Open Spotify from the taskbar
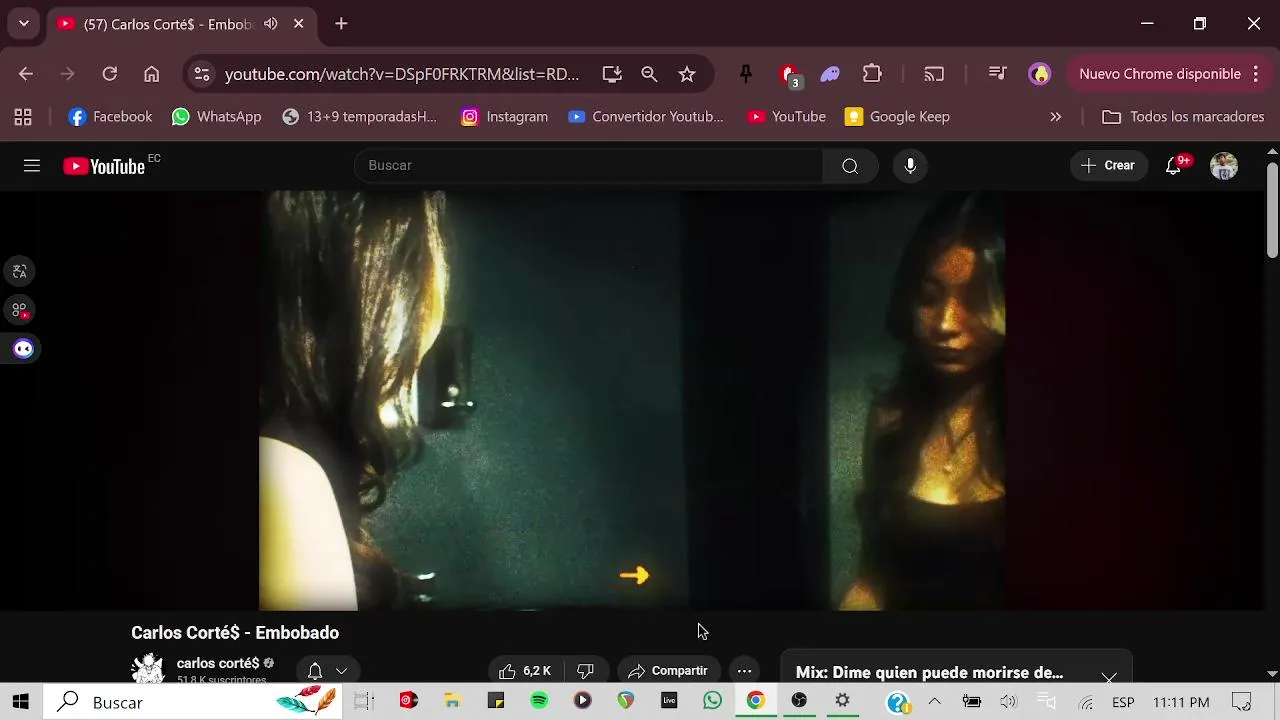This screenshot has height=720, width=1280. [539, 702]
